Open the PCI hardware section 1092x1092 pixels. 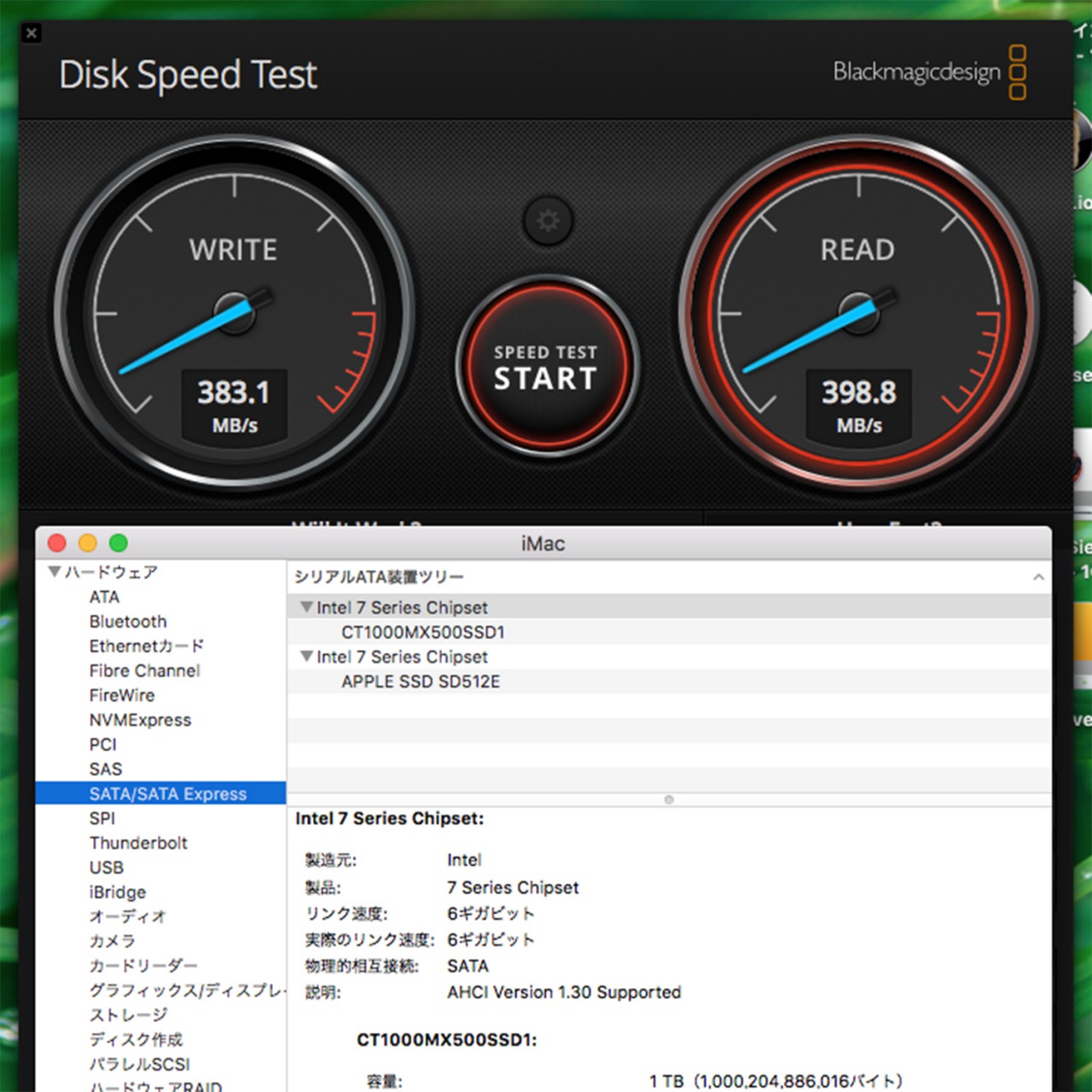[x=102, y=745]
